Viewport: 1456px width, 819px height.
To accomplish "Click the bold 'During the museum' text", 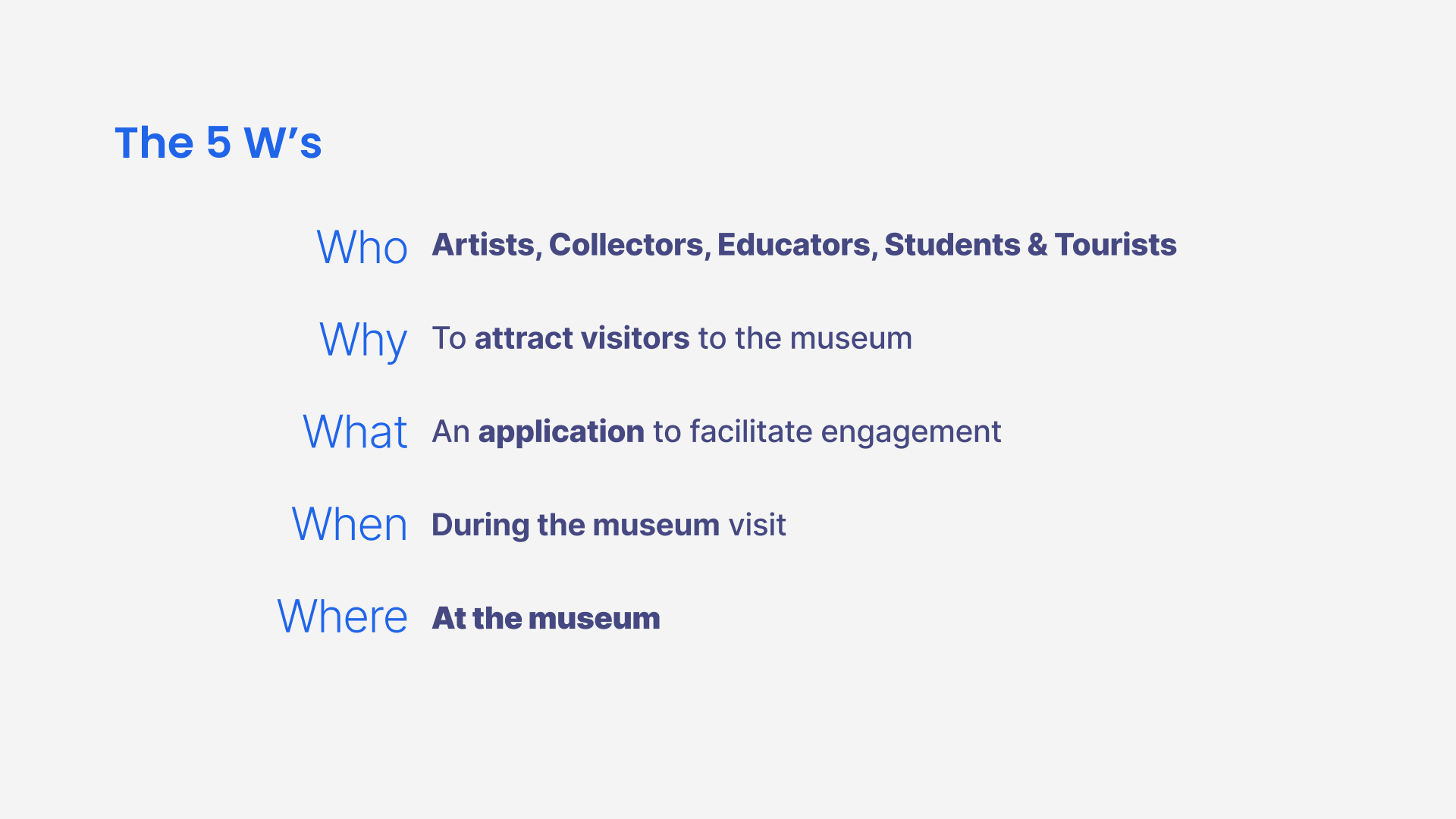I will (x=576, y=525).
